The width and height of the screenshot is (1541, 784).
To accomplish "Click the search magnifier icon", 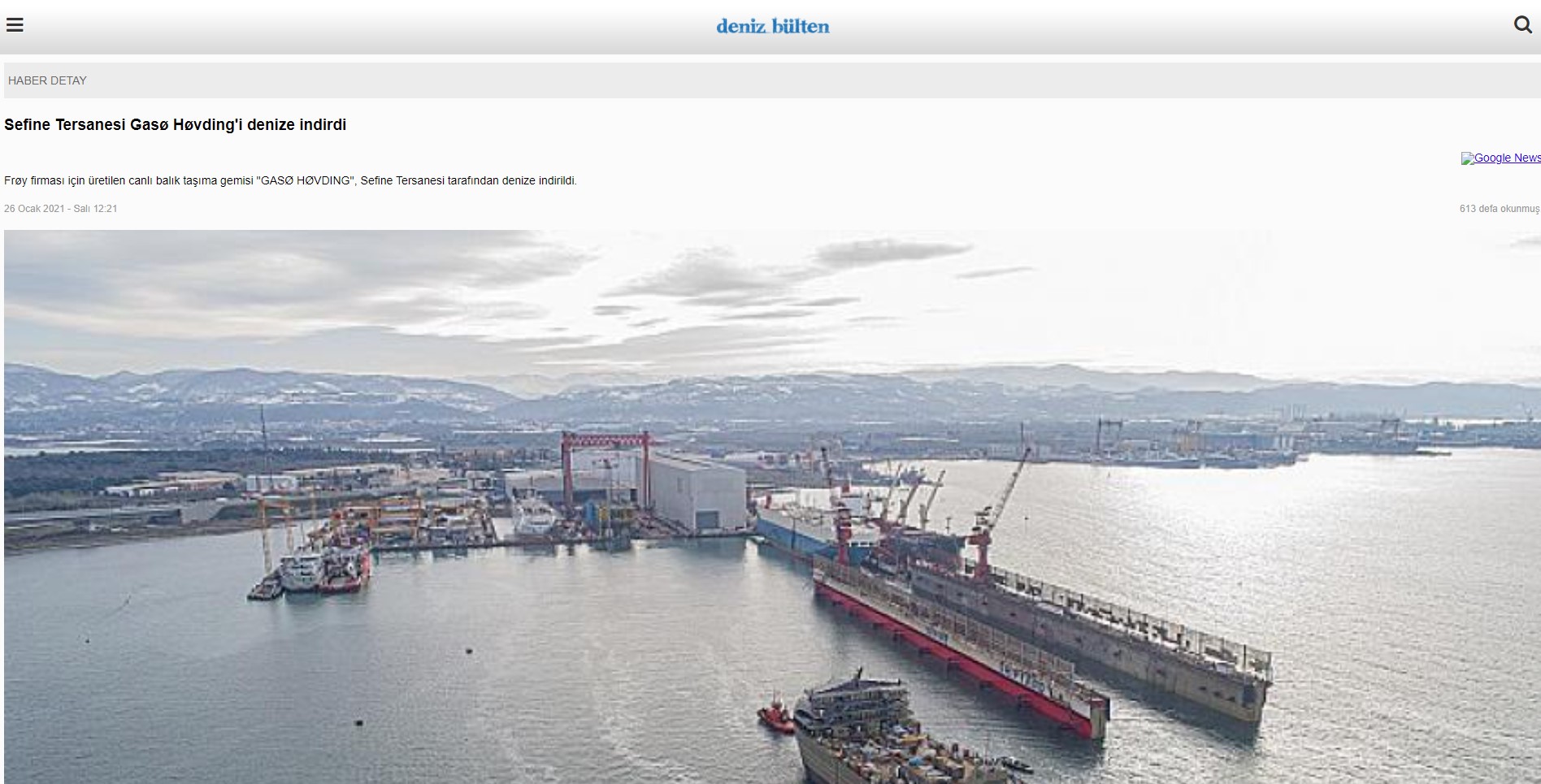I will point(1523,24).
